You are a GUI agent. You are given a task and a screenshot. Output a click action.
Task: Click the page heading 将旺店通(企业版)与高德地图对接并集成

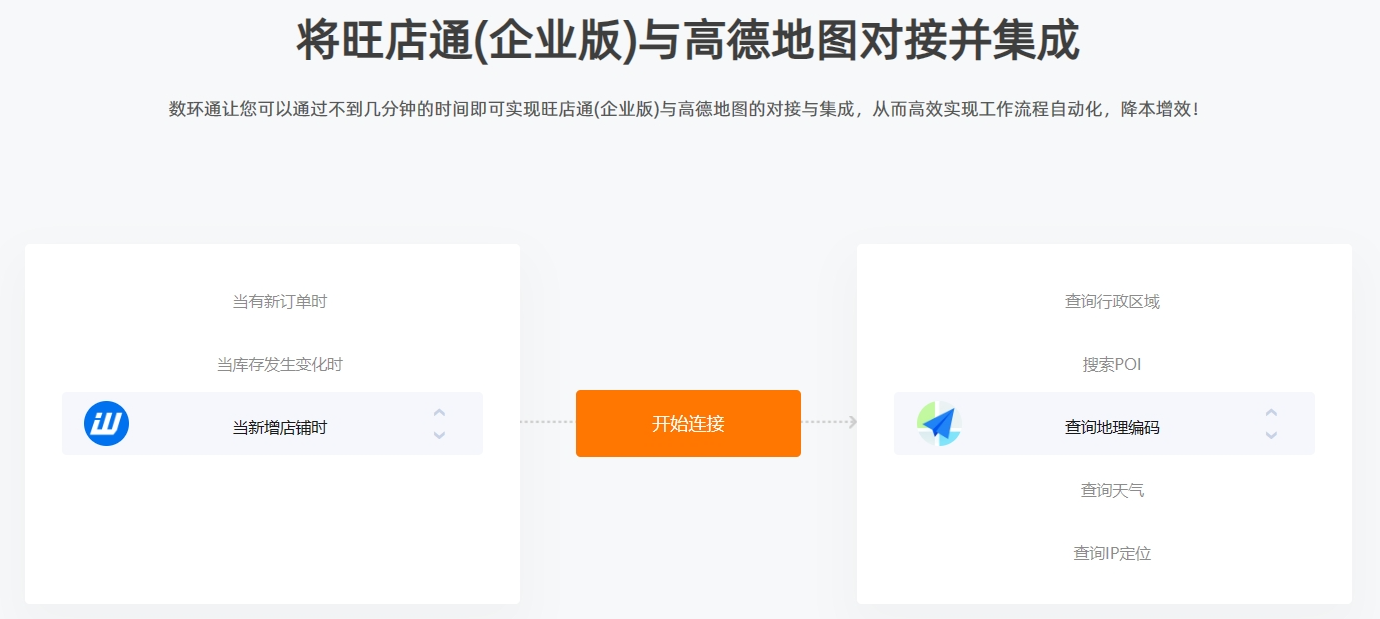(x=688, y=41)
